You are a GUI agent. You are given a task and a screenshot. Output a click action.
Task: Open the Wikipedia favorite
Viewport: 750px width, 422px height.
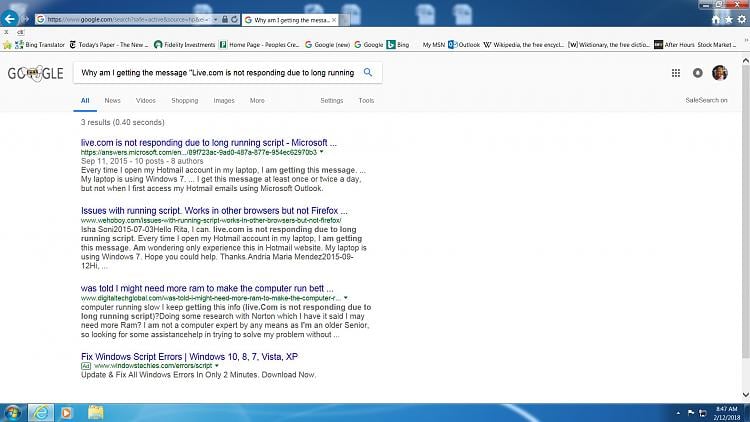coord(524,44)
